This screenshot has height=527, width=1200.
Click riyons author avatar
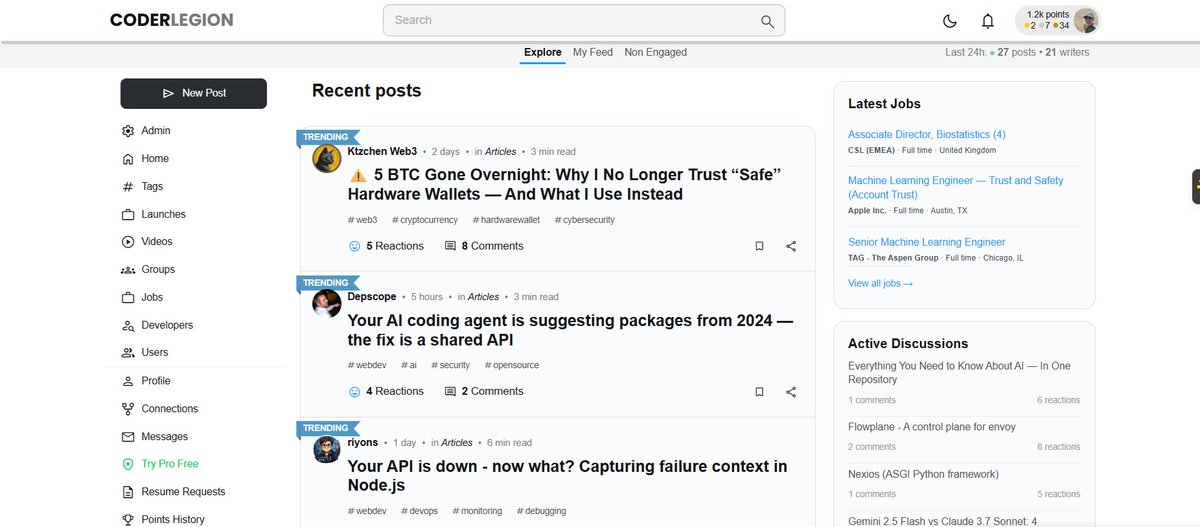coord(327,450)
